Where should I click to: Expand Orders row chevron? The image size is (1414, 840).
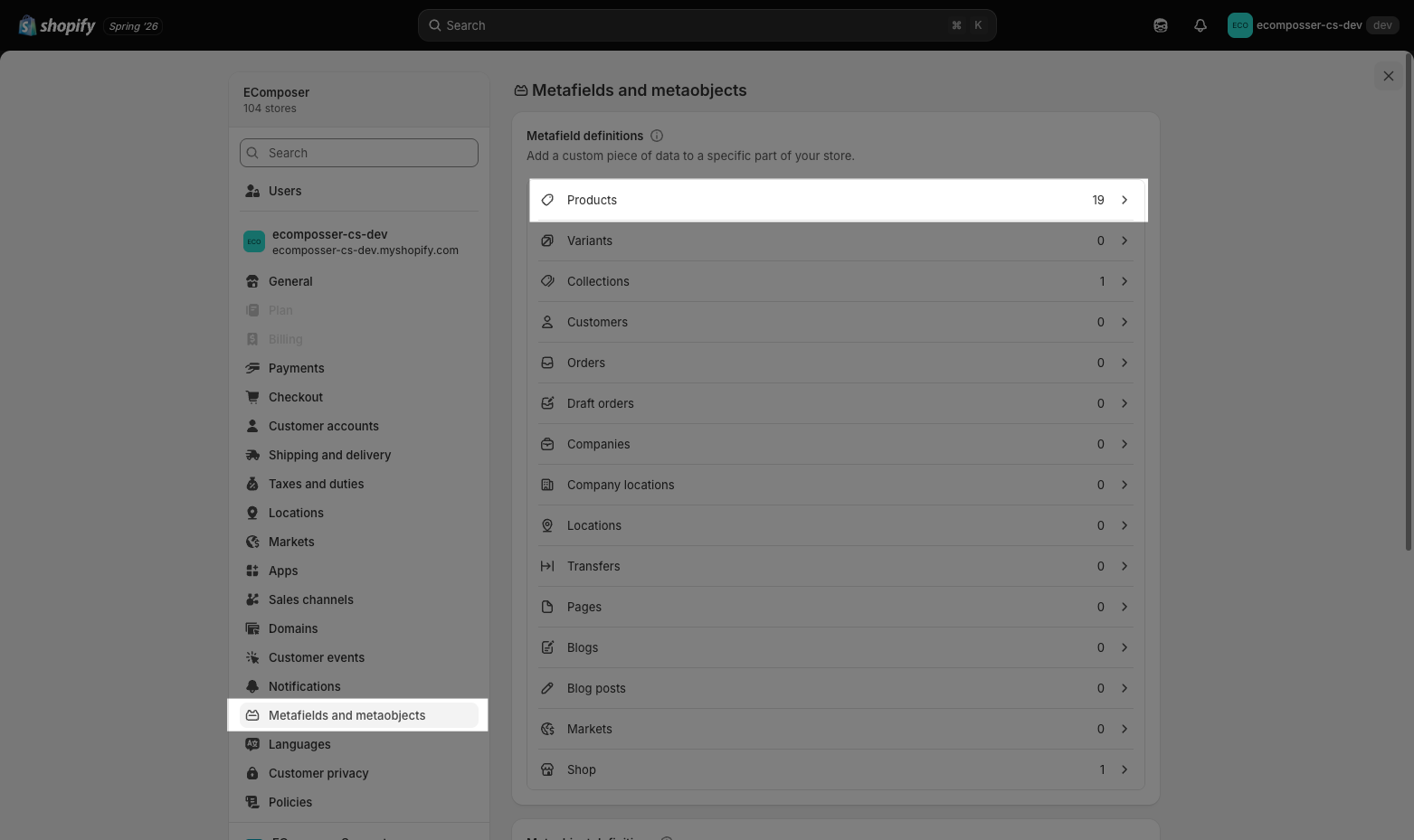tap(1125, 363)
